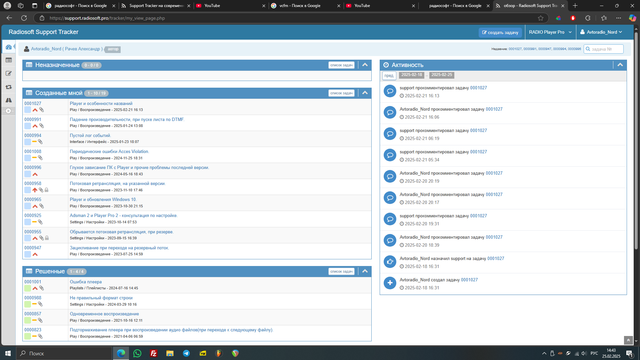Click the создать задачу button
640x360 pixels.
[500, 33]
